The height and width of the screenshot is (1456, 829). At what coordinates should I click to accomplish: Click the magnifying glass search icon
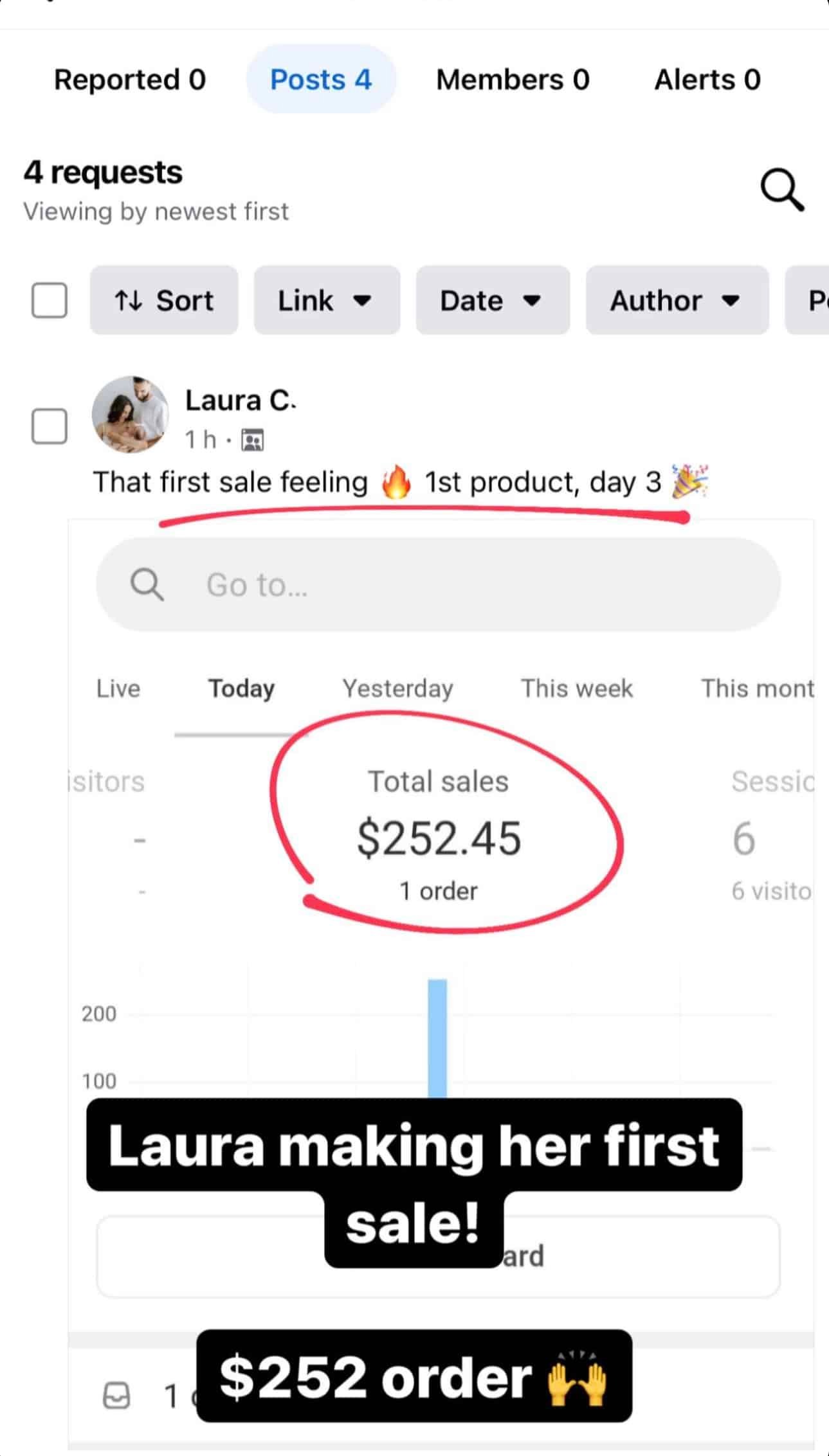[781, 190]
